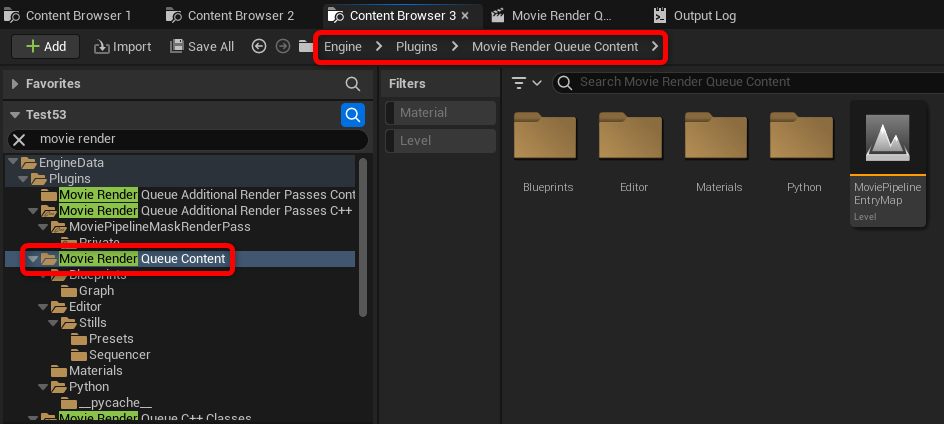The height and width of the screenshot is (424, 944).
Task: Collapse the Stills tree folder
Action: (x=54, y=323)
